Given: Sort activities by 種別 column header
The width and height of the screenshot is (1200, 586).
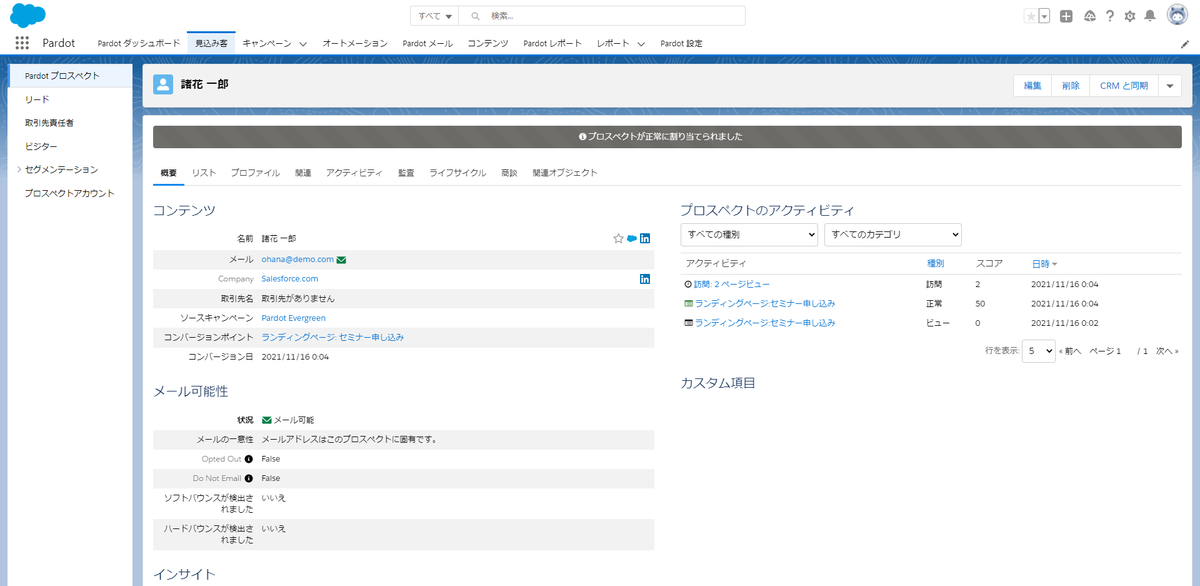Looking at the screenshot, I should [x=936, y=264].
